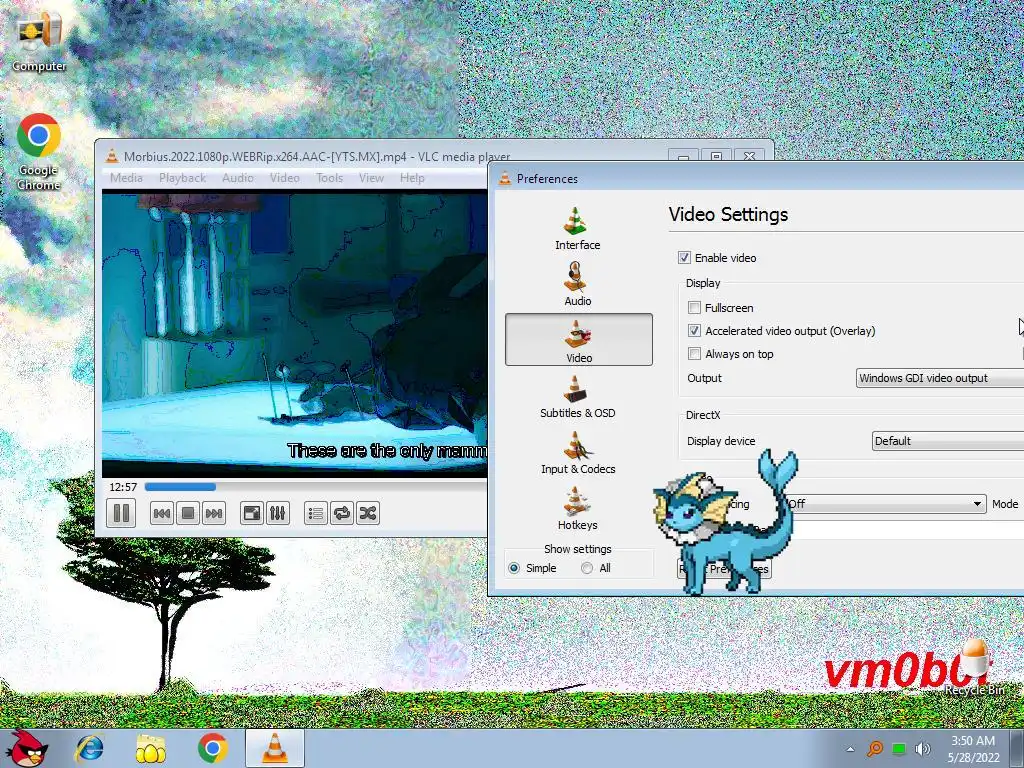Toggle fullscreen video button in VLC
1024x768 pixels.
click(x=252, y=513)
